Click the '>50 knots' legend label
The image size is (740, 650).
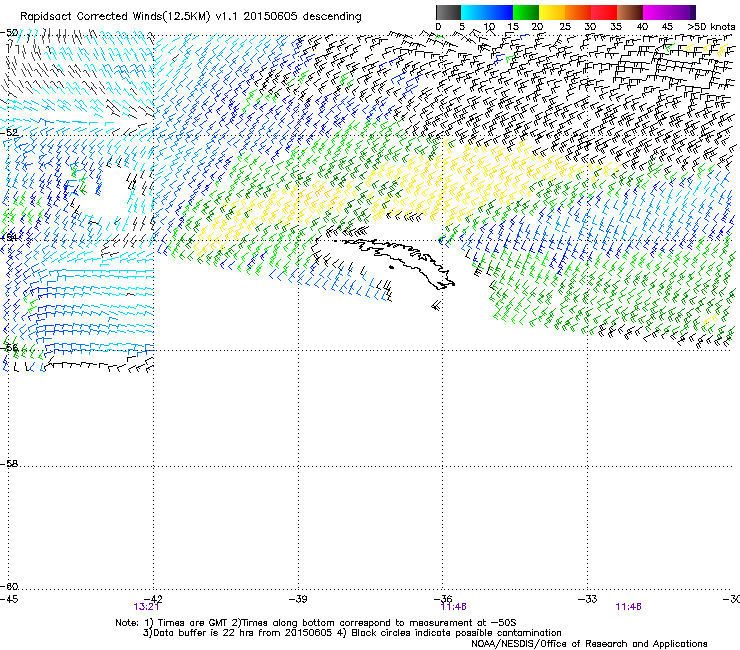tap(712, 27)
